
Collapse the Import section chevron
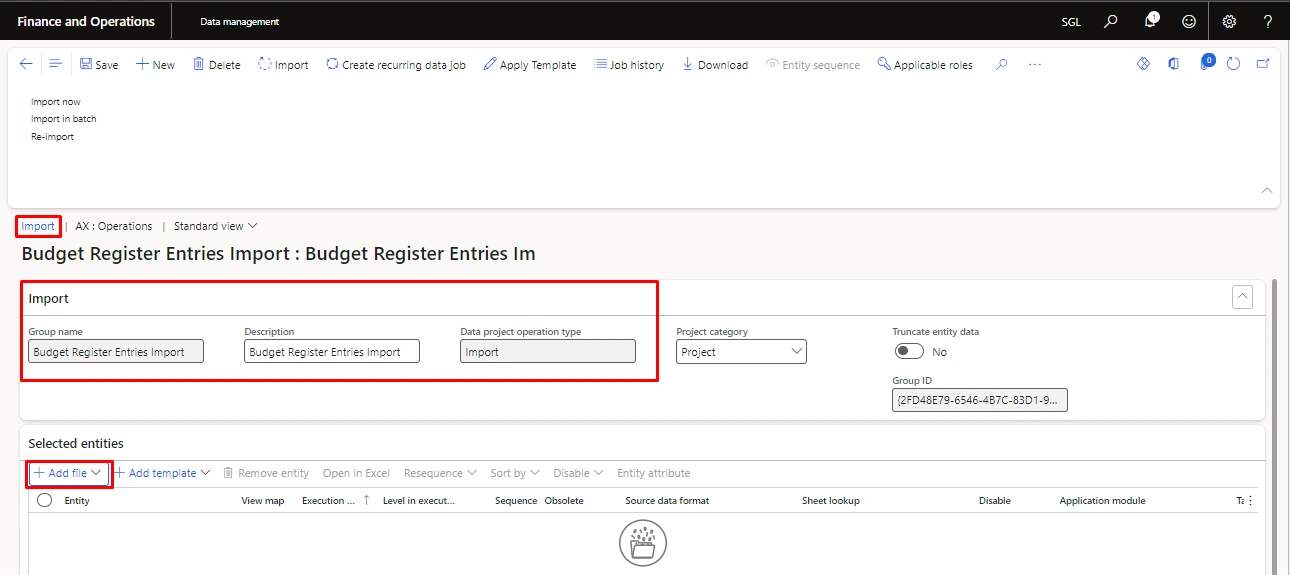click(1243, 297)
